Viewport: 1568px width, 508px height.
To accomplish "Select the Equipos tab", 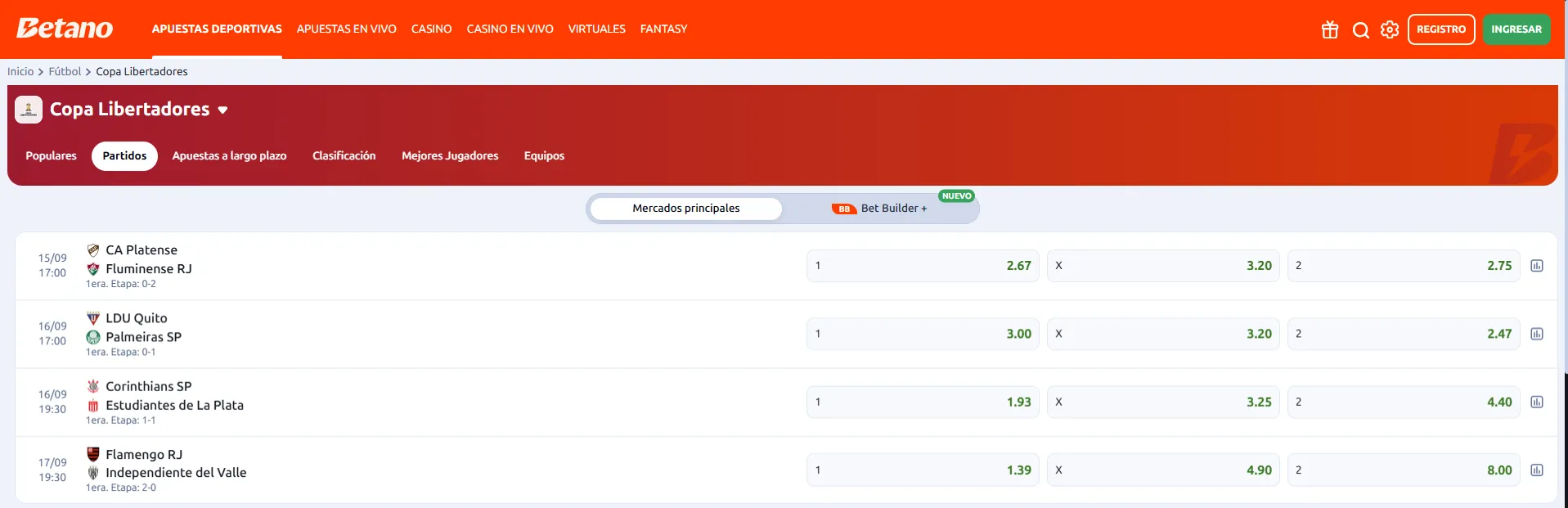I will (544, 156).
